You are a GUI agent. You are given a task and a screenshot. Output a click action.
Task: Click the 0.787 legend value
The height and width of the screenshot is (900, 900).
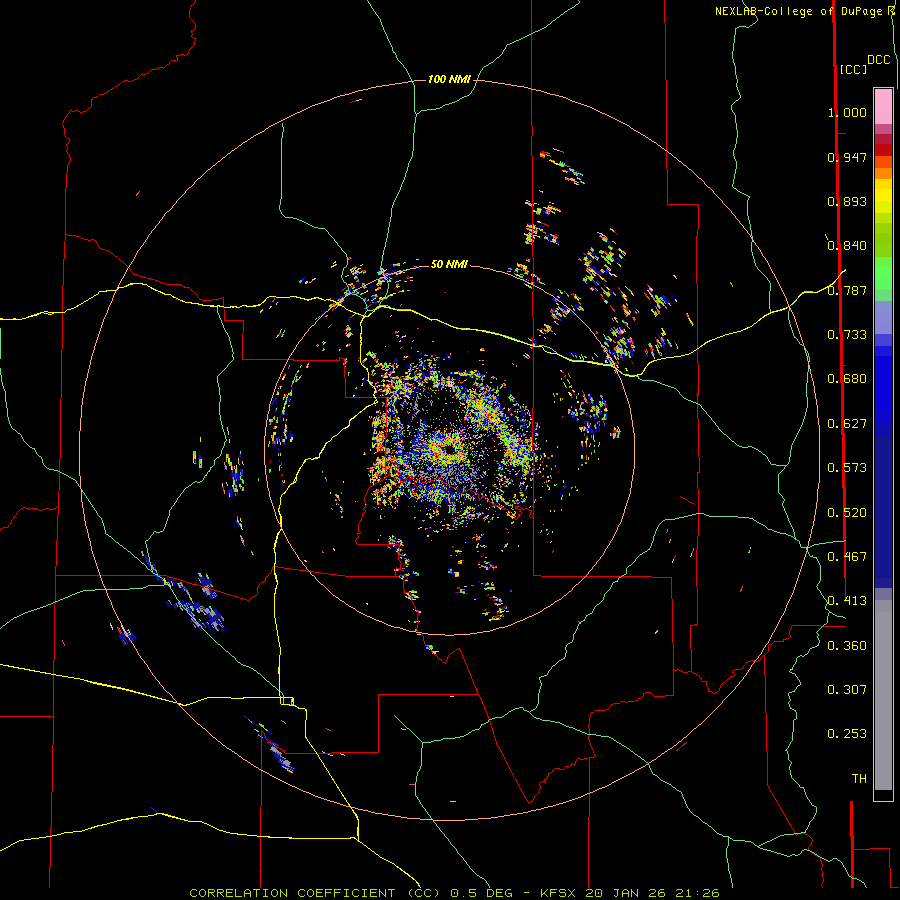pyautogui.click(x=847, y=290)
